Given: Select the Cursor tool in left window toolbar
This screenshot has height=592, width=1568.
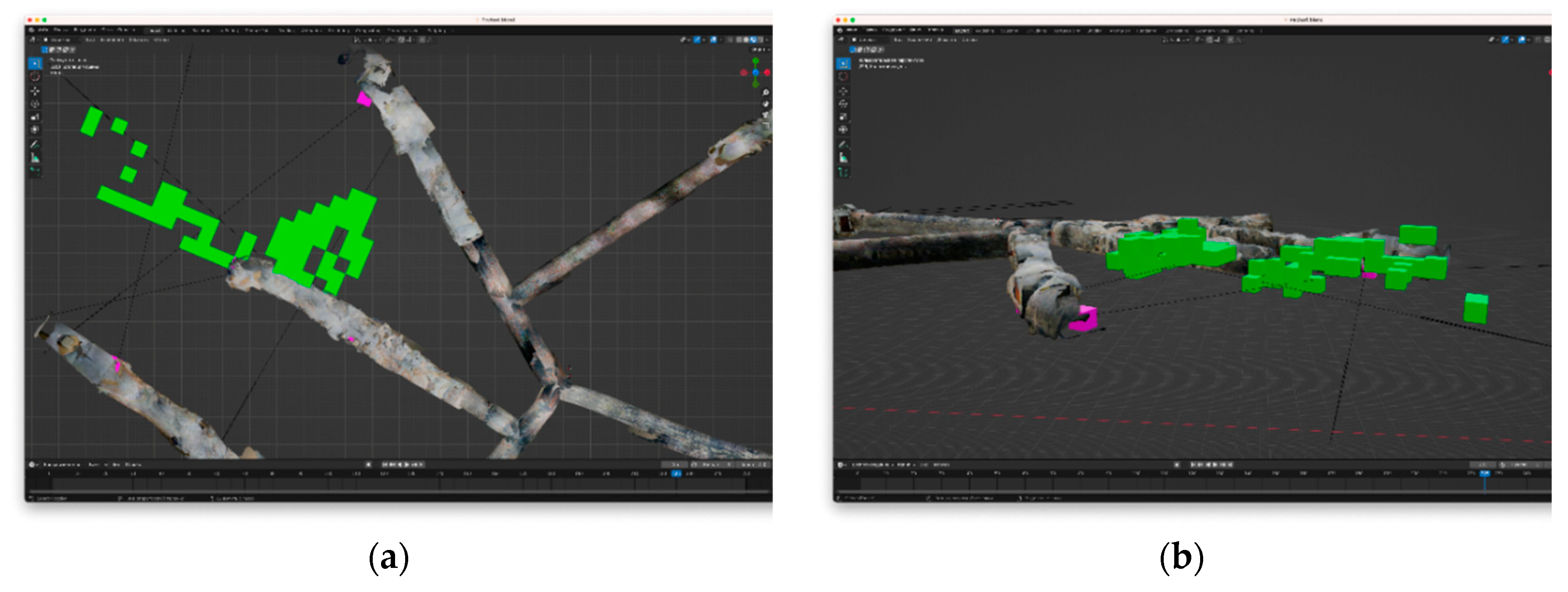Looking at the screenshot, I should 35,77.
